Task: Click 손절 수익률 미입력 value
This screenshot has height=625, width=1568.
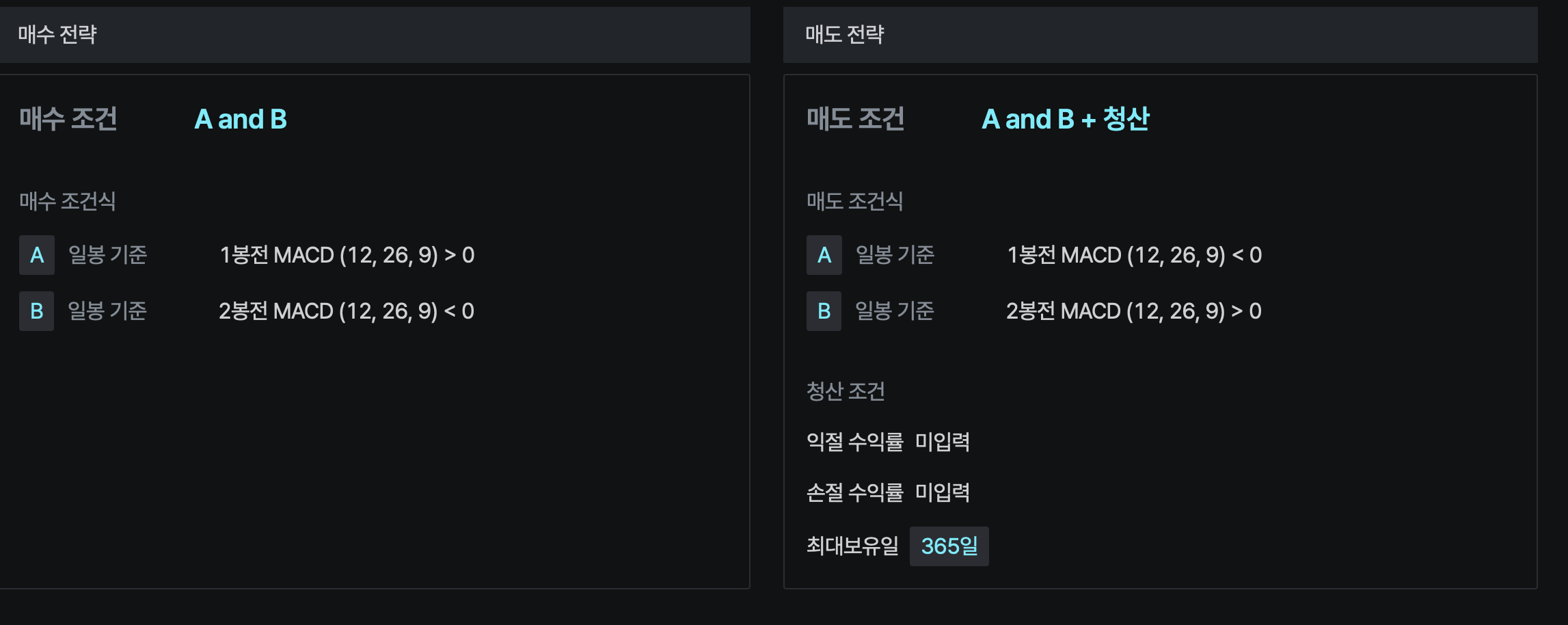Action: click(x=942, y=492)
